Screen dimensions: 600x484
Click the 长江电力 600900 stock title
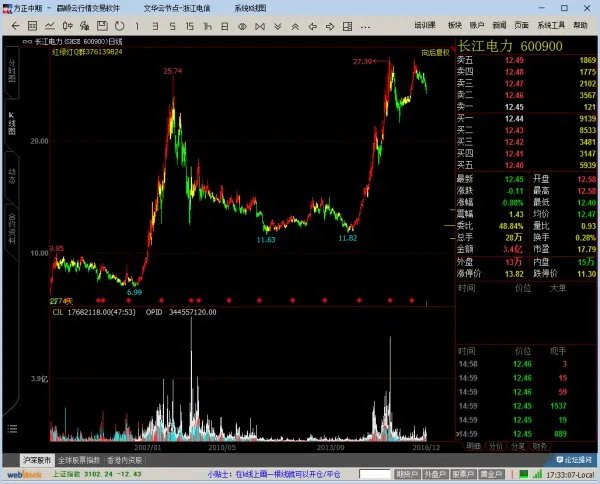[510, 46]
